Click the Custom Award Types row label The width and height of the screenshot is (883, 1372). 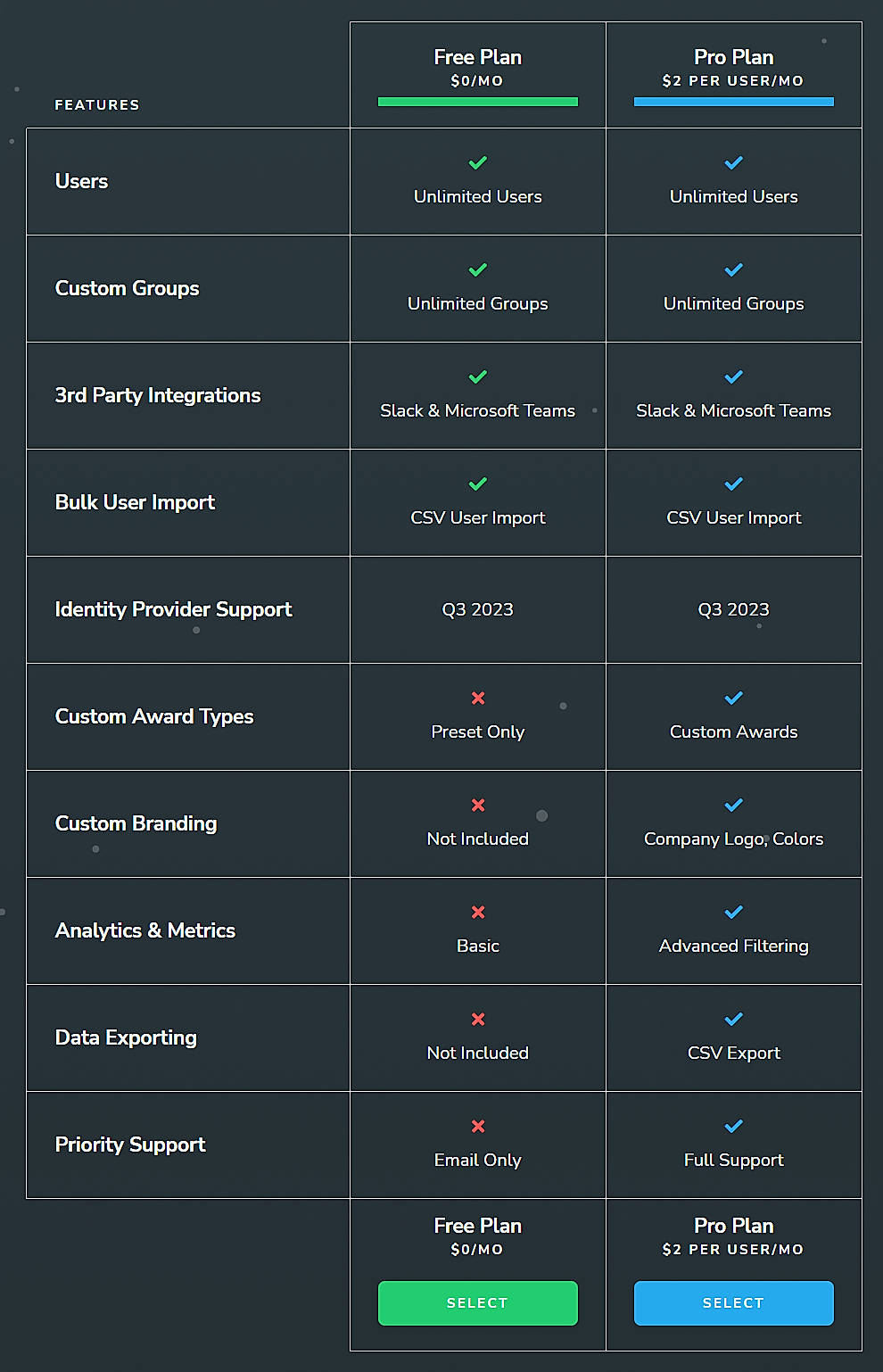(154, 716)
